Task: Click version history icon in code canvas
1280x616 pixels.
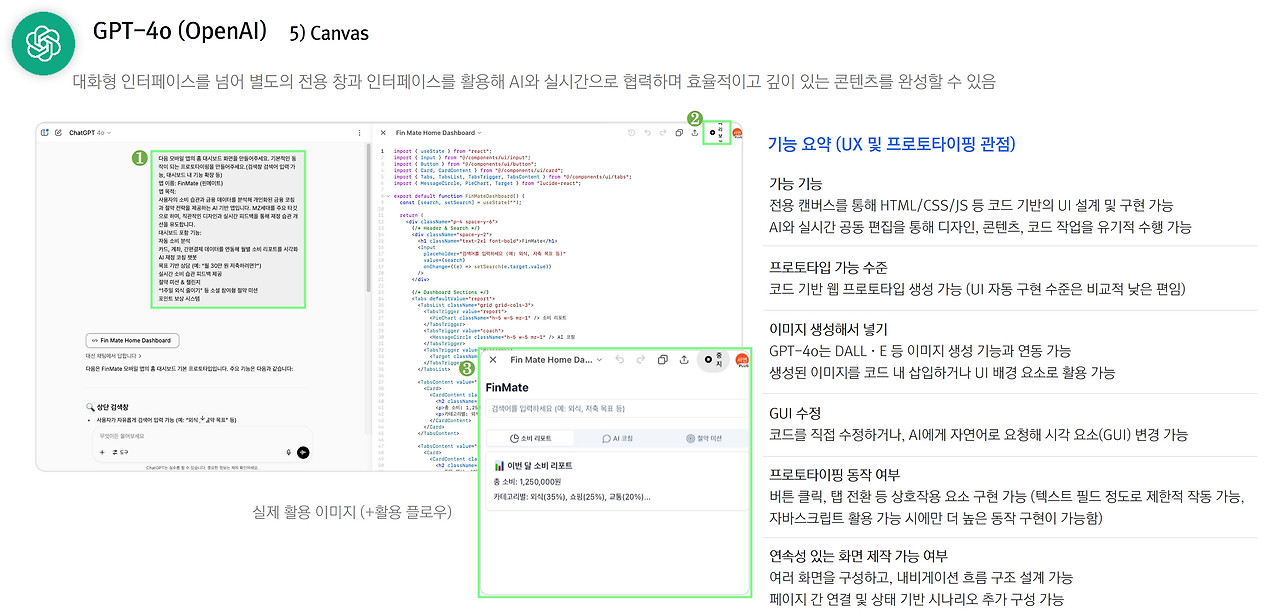Action: (x=631, y=132)
